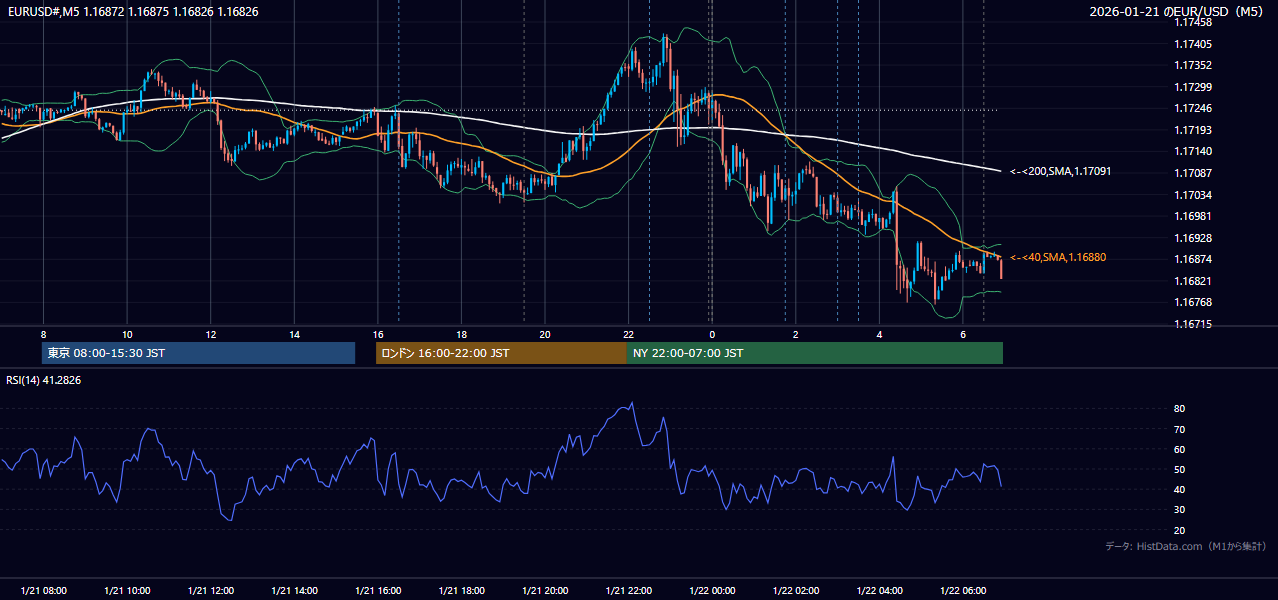
Task: Select the NY 22:00-07:00 JST session bar
Action: click(x=815, y=353)
